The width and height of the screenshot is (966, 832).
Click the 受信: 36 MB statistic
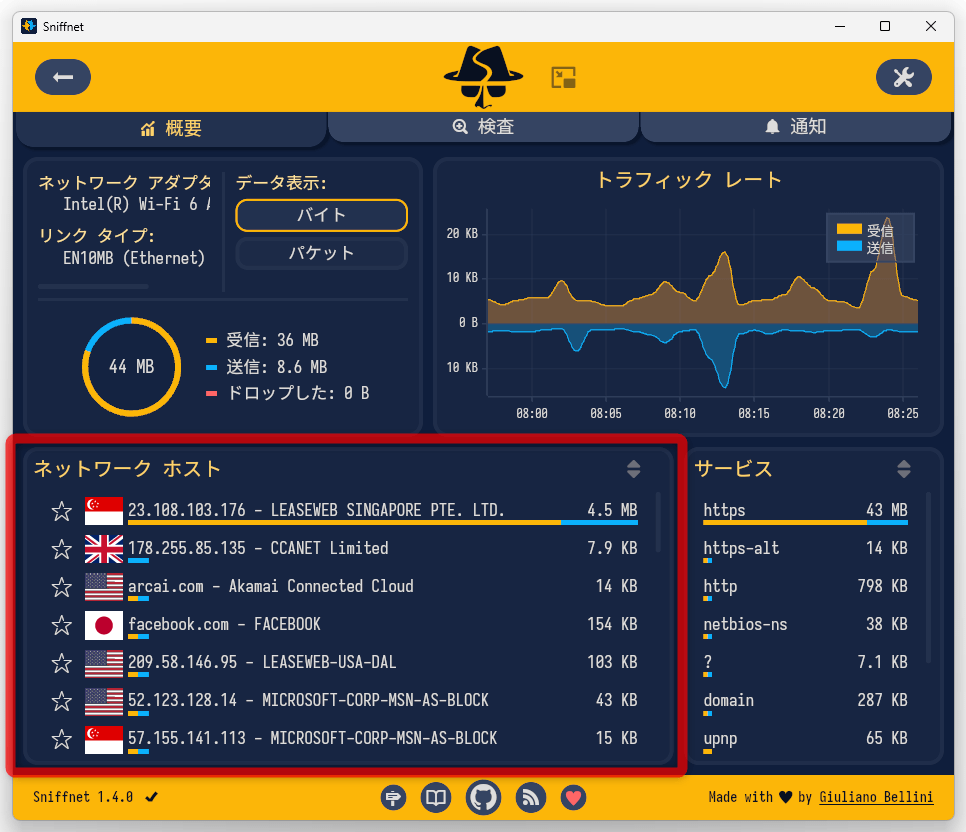(x=262, y=340)
